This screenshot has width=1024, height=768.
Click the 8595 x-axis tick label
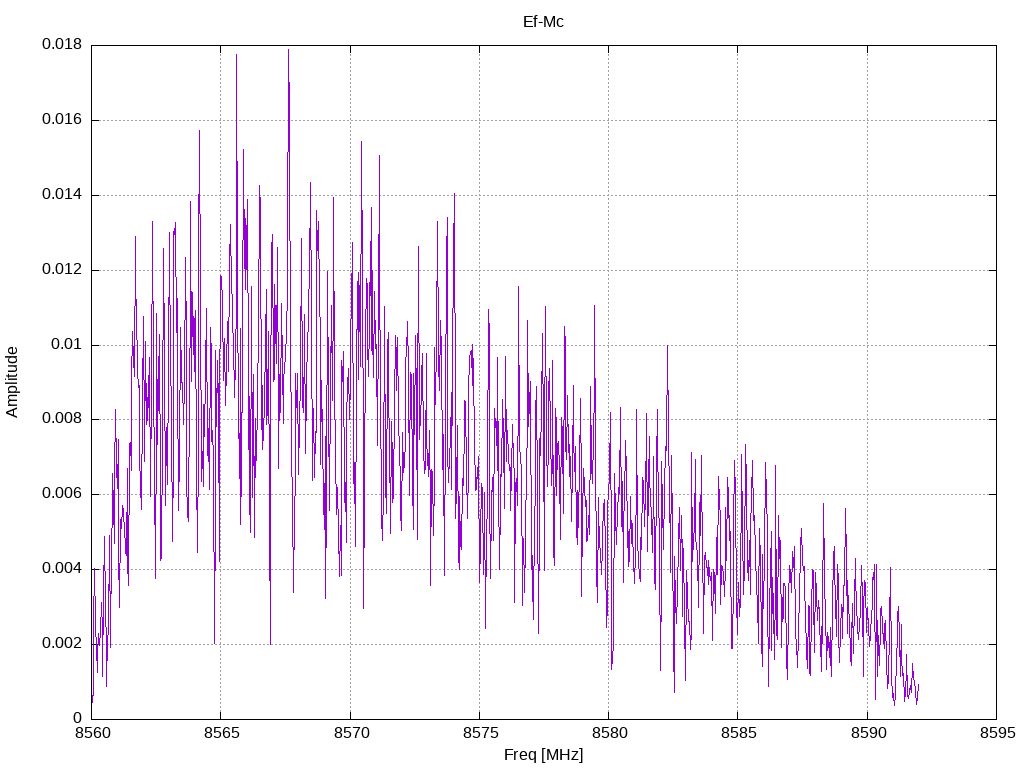(997, 733)
